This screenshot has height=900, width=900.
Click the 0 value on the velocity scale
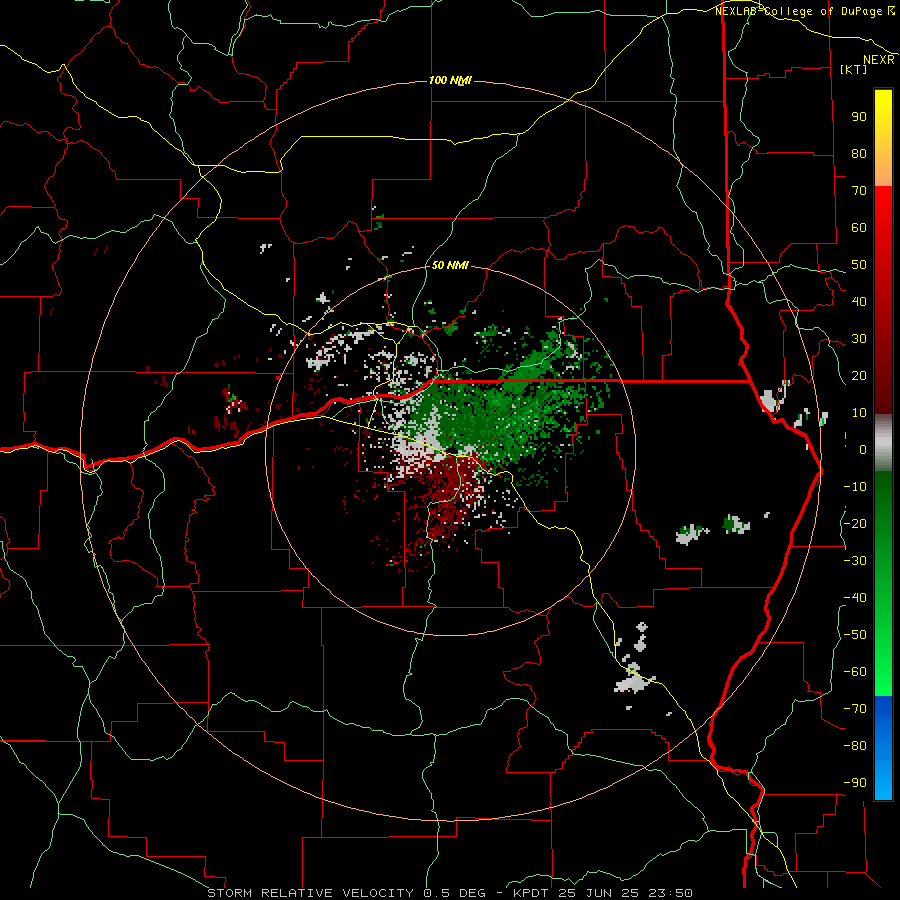[x=863, y=449]
